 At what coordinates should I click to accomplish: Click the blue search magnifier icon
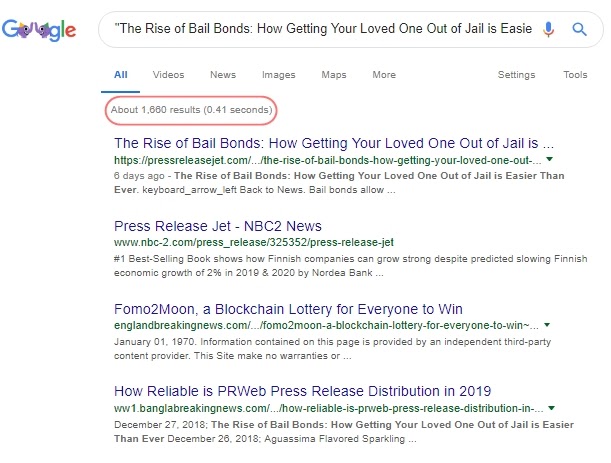[578, 30]
